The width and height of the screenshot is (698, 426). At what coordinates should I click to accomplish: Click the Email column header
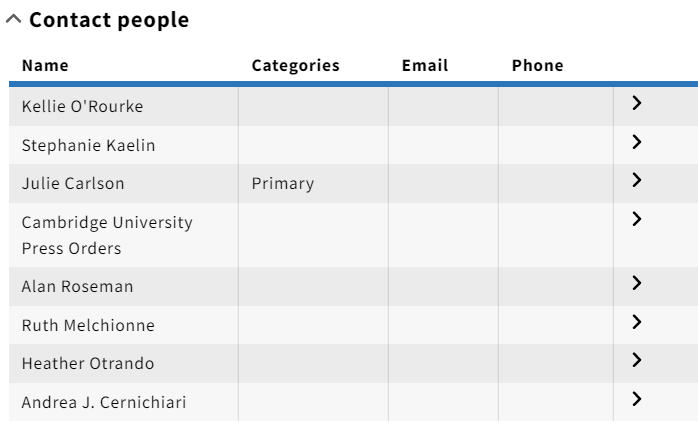[425, 65]
